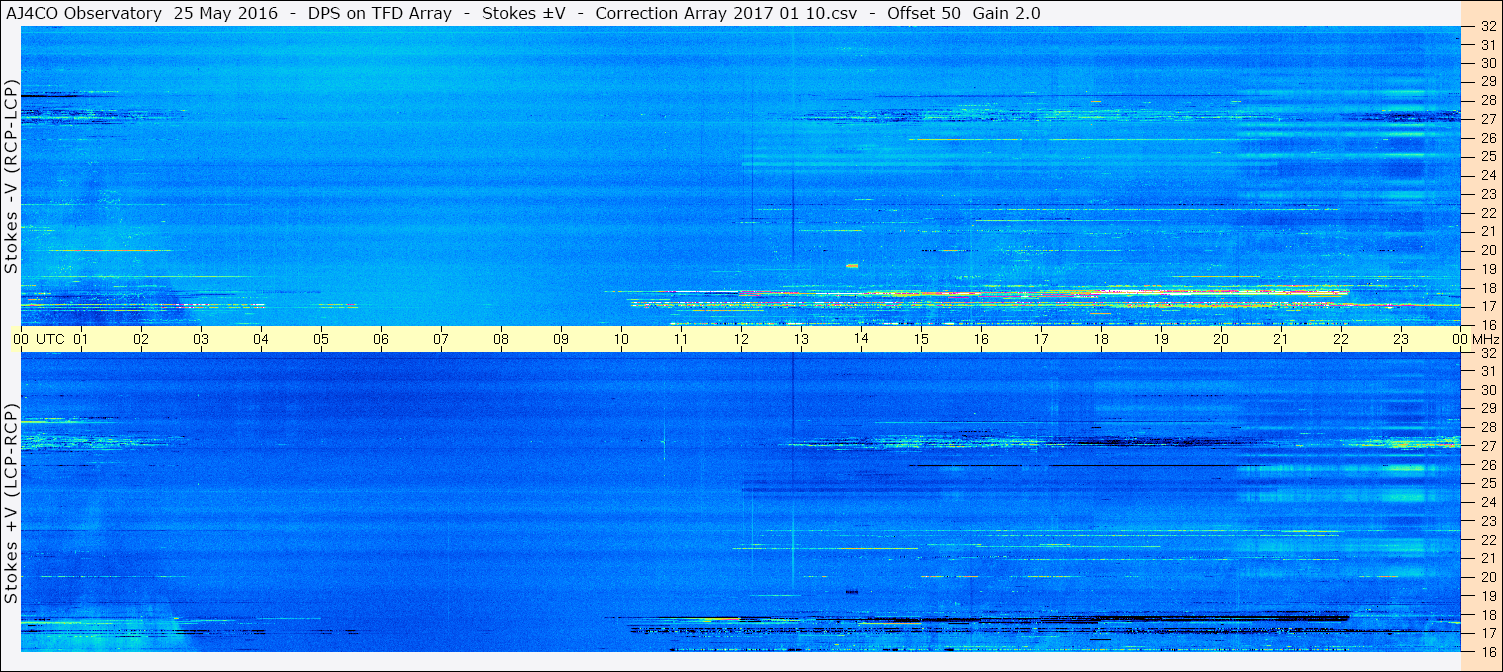Click the 18 MHz label of Stokes -V panel
Screen dimensions: 1503x672
[1487, 288]
